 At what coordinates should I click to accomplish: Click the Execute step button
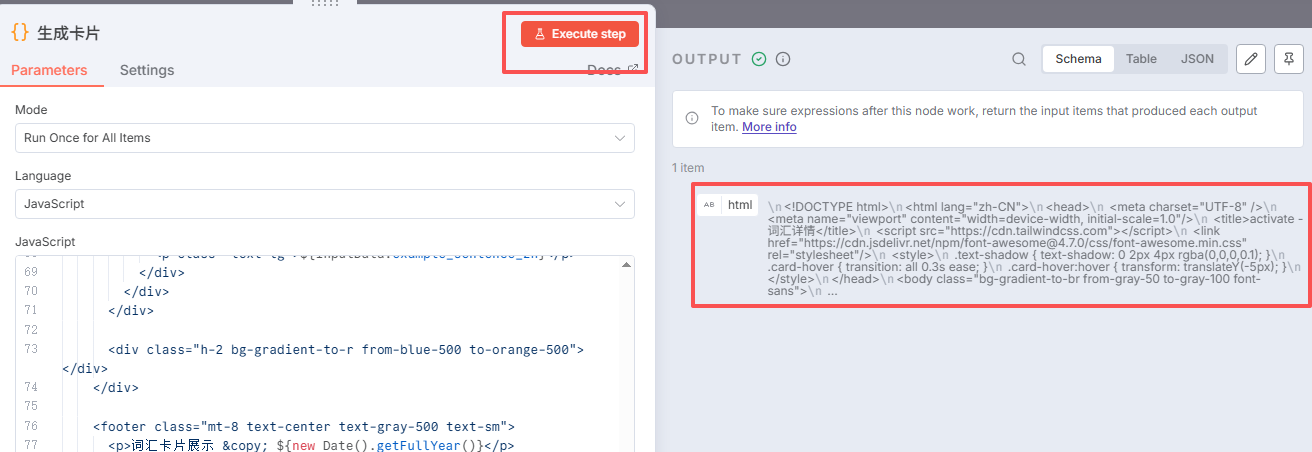click(x=579, y=34)
